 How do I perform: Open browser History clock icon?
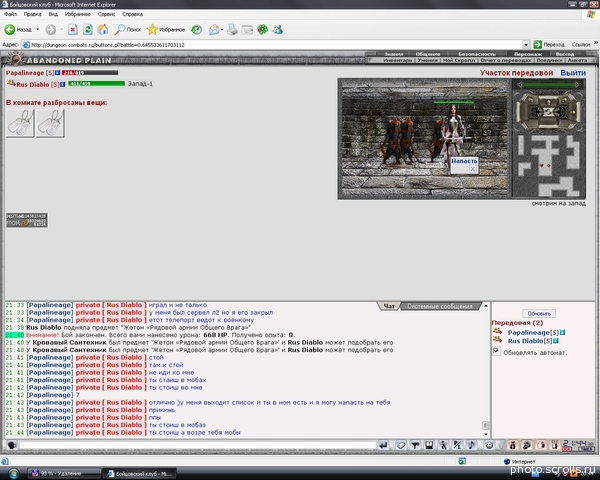196,29
